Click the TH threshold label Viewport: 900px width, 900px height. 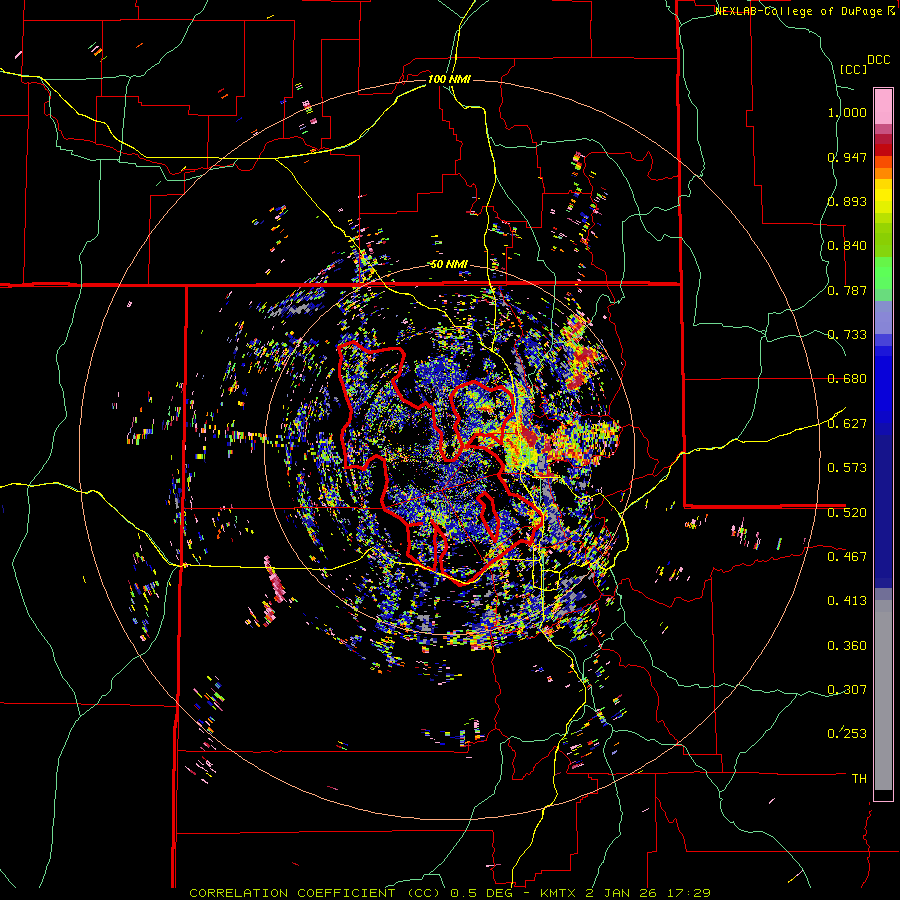[x=859, y=778]
